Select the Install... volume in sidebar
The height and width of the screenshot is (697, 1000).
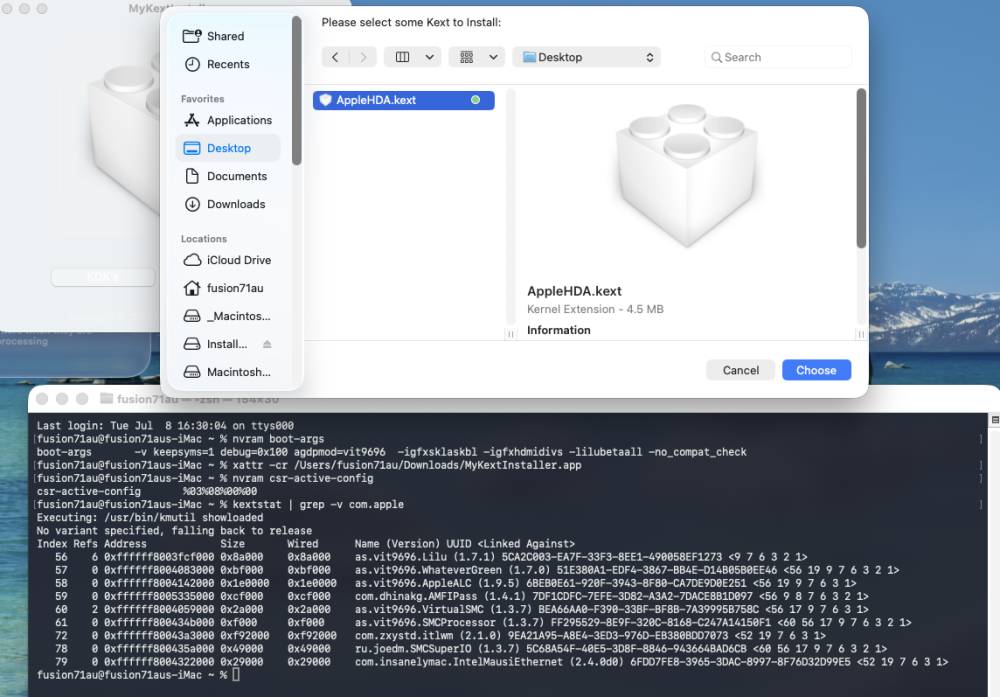217,344
